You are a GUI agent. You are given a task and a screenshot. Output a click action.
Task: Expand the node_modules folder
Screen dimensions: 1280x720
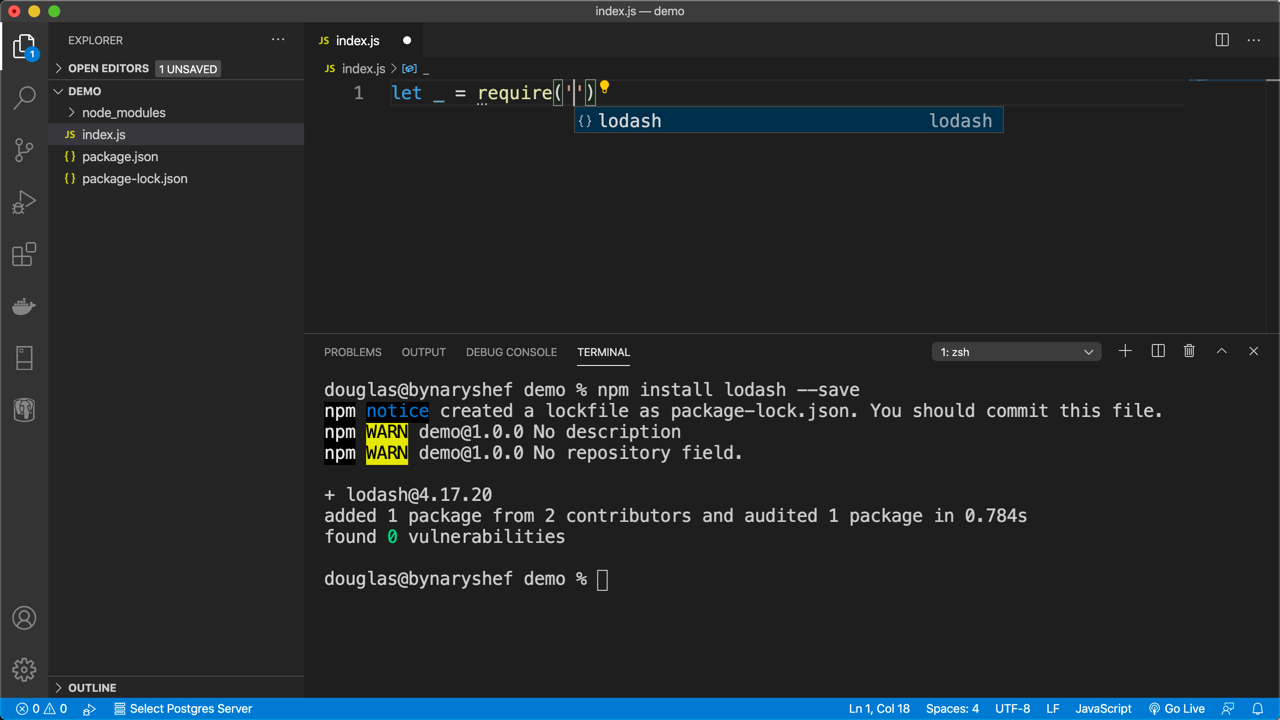(x=123, y=113)
